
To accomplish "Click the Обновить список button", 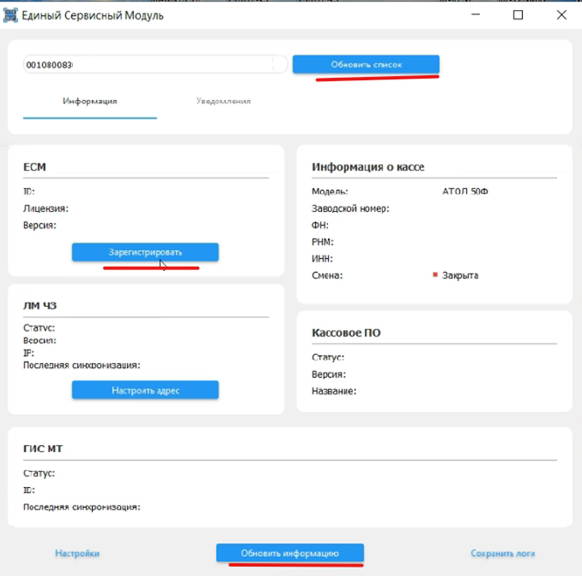I will (x=366, y=65).
